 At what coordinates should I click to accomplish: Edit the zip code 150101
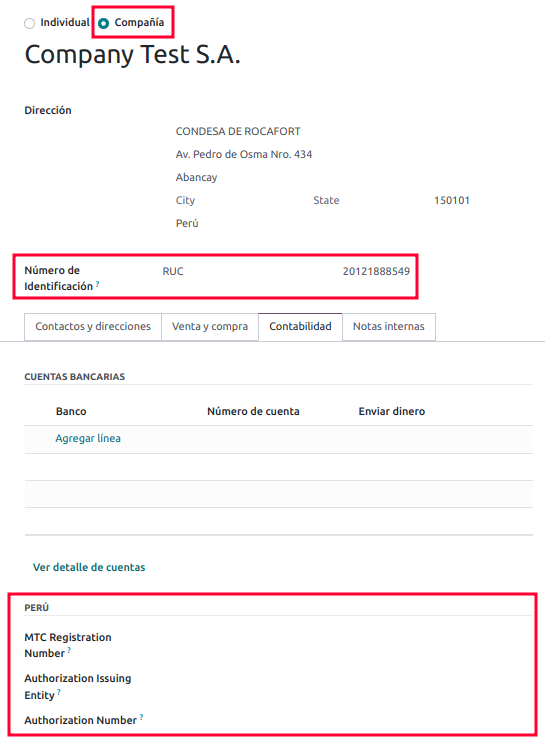(x=452, y=200)
